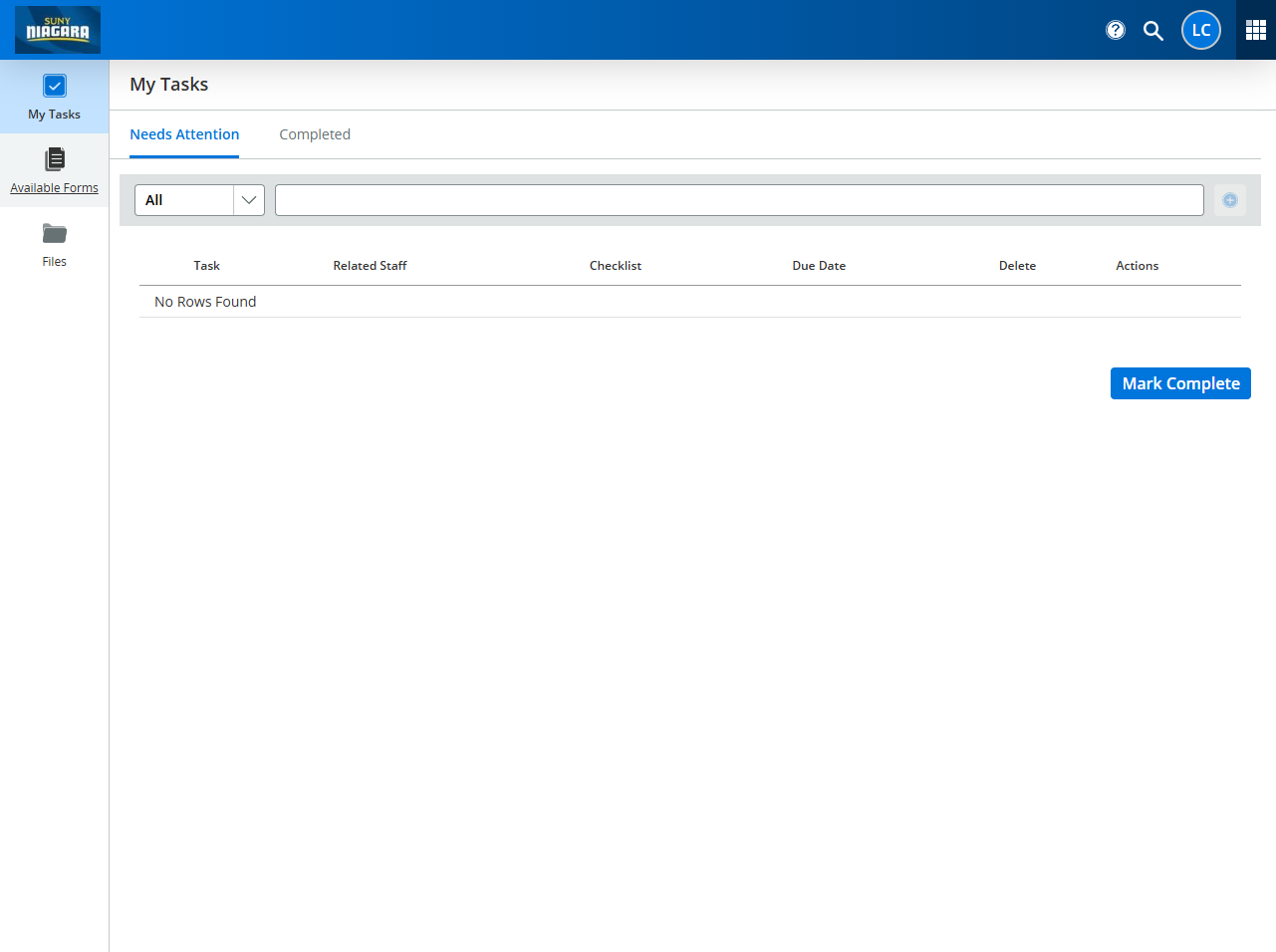Click the add filter plus icon
The height and width of the screenshot is (952, 1276).
pyautogui.click(x=1230, y=200)
